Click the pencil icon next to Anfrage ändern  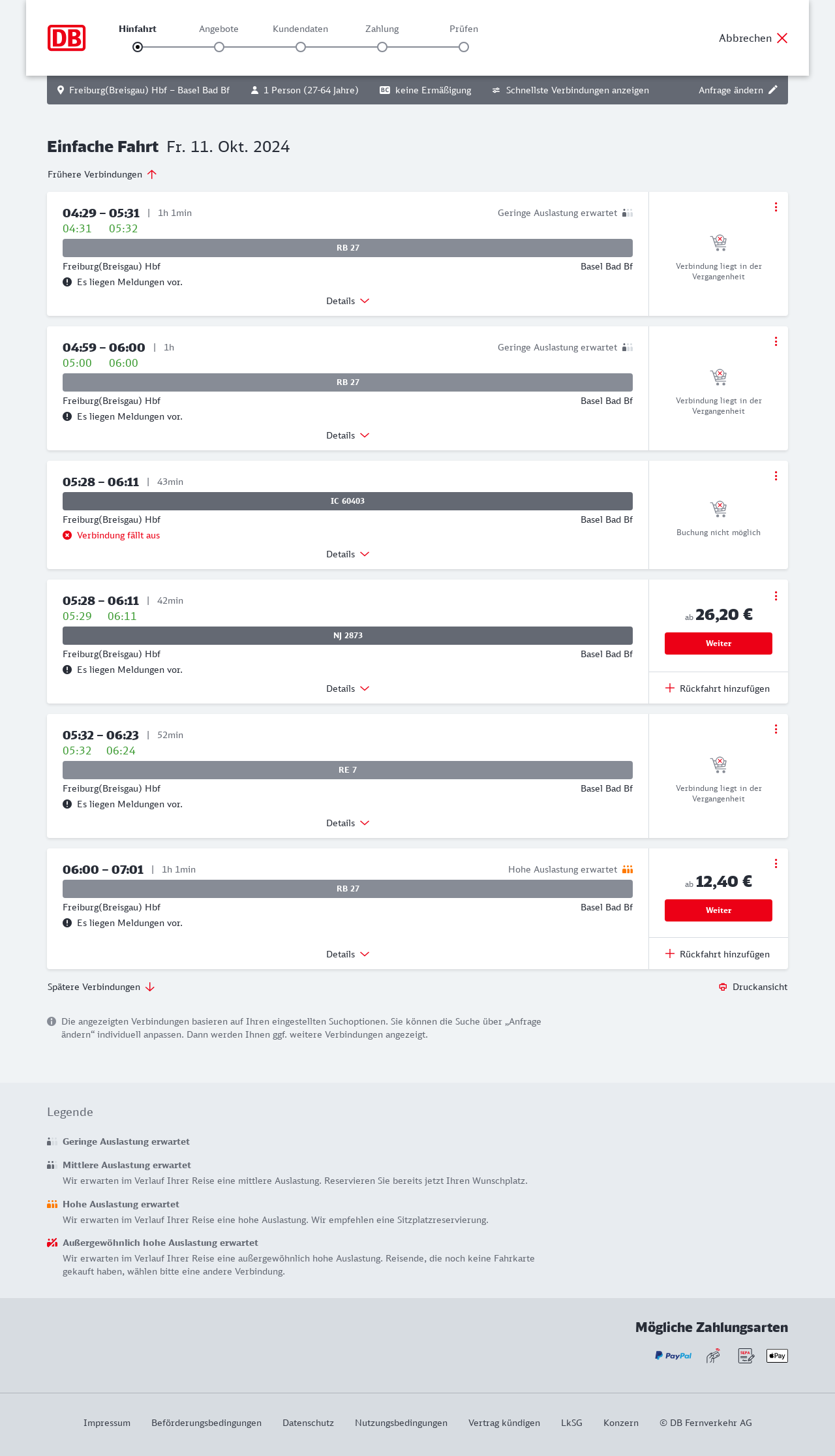pos(773,90)
